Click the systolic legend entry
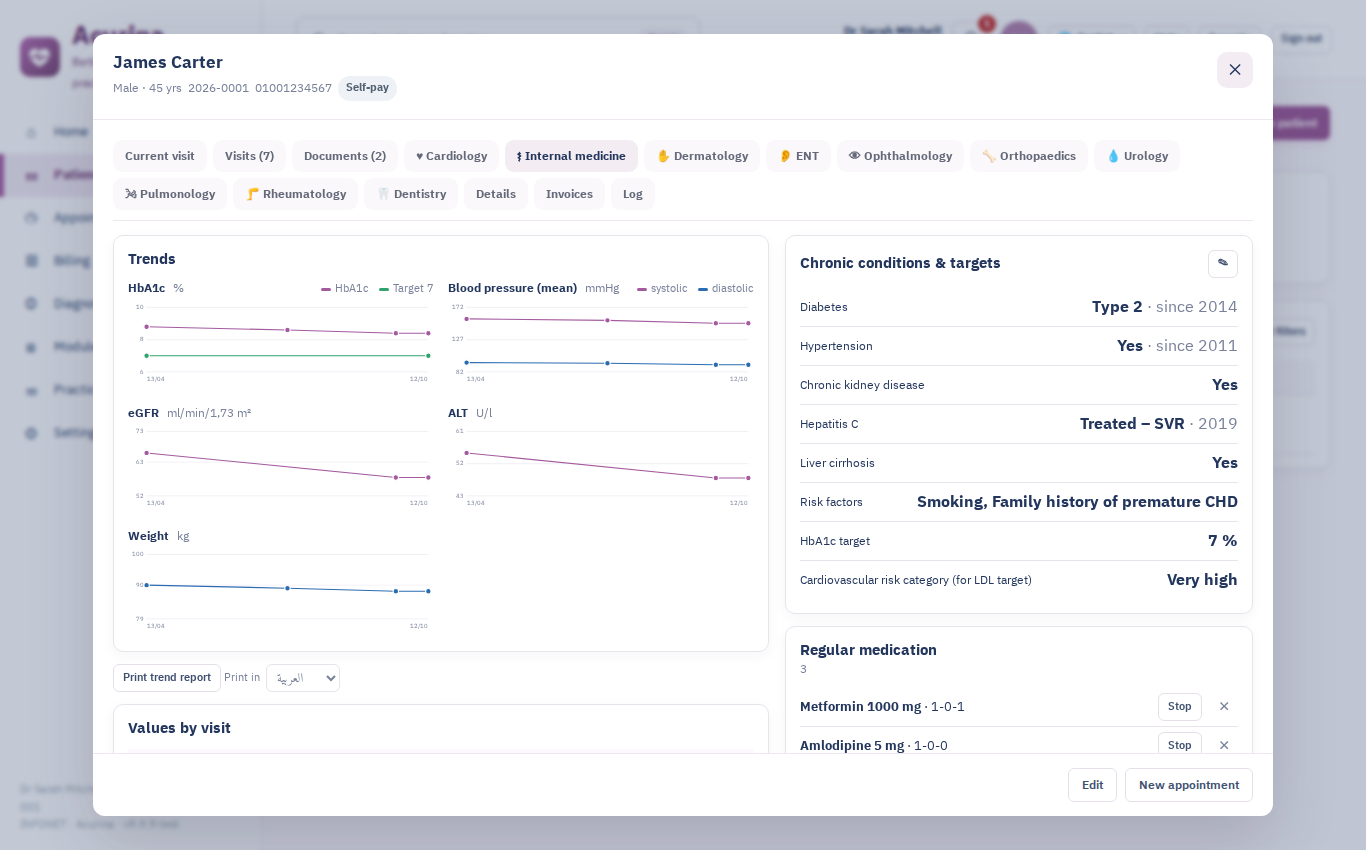The height and width of the screenshot is (850, 1366). tap(662, 289)
